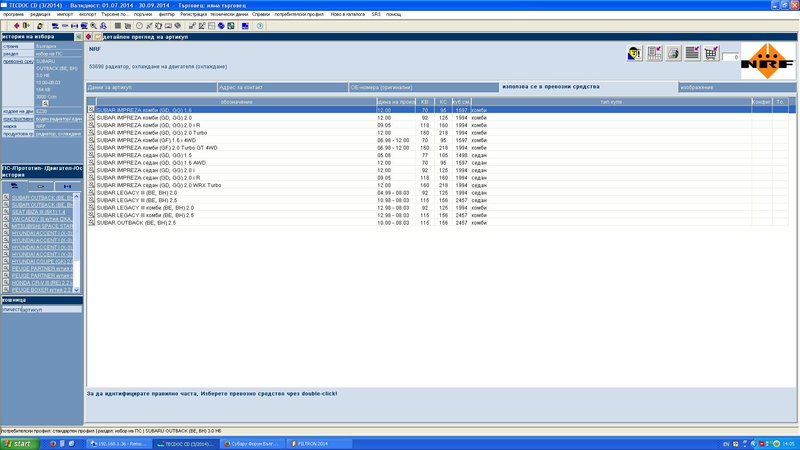The height and width of the screenshot is (450, 800).
Task: Select row 'SUBAR IMPREZA комби (GD, GG) 2.0 Turbo'
Action: [x=439, y=133]
